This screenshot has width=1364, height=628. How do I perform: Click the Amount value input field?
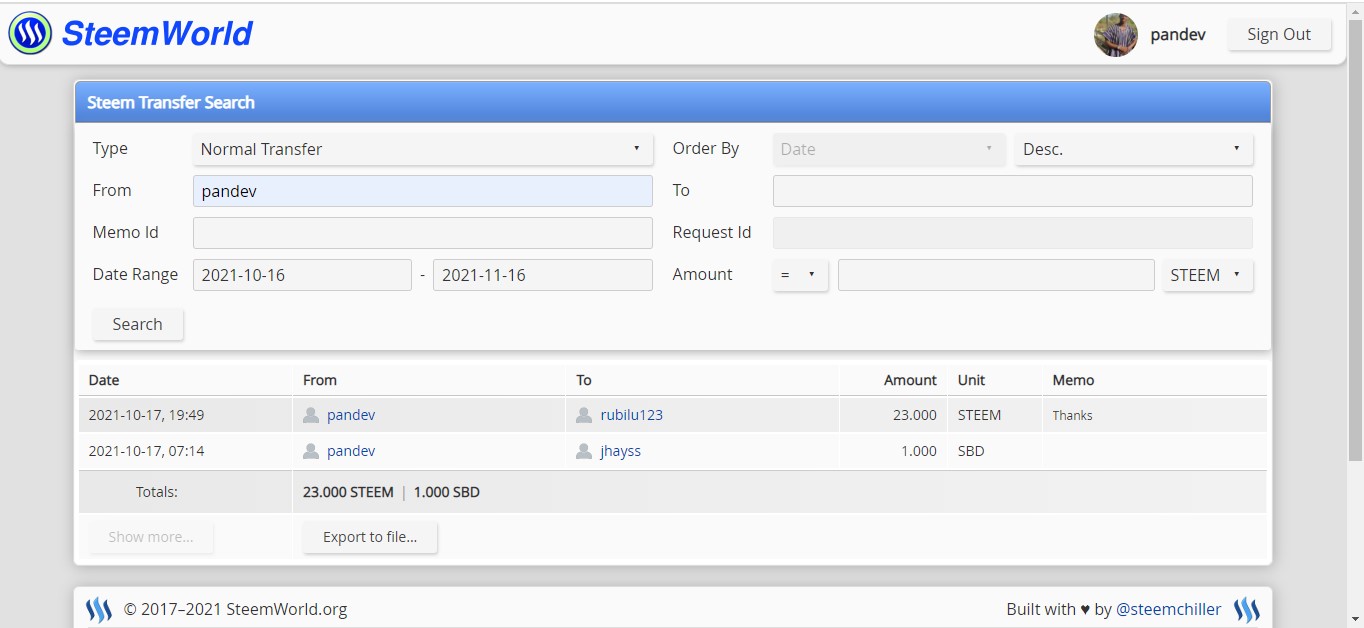[996, 275]
